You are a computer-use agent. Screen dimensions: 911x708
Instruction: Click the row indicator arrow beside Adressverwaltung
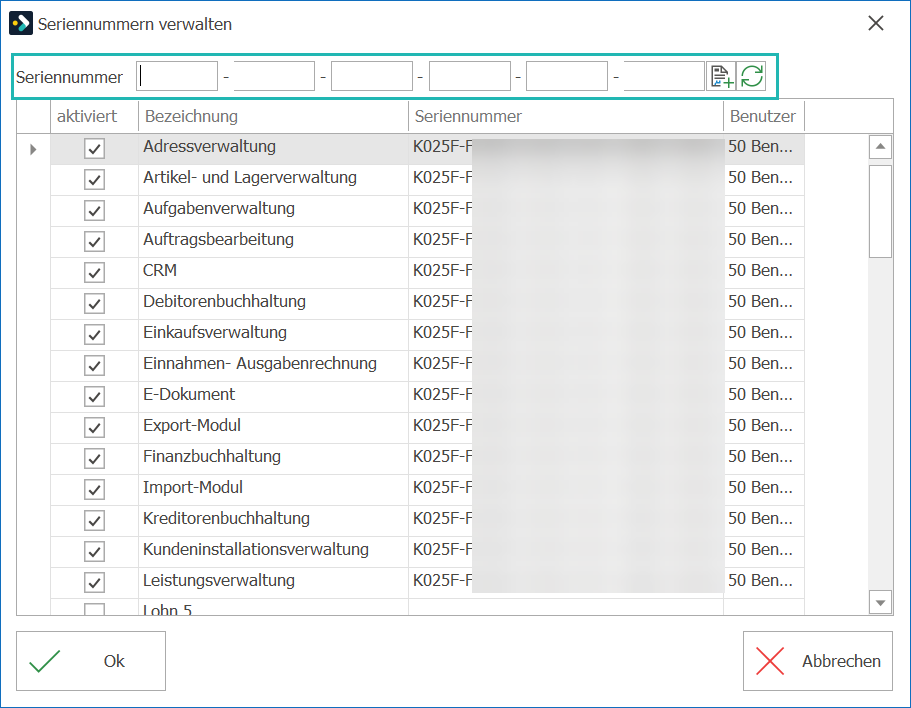(x=33, y=149)
